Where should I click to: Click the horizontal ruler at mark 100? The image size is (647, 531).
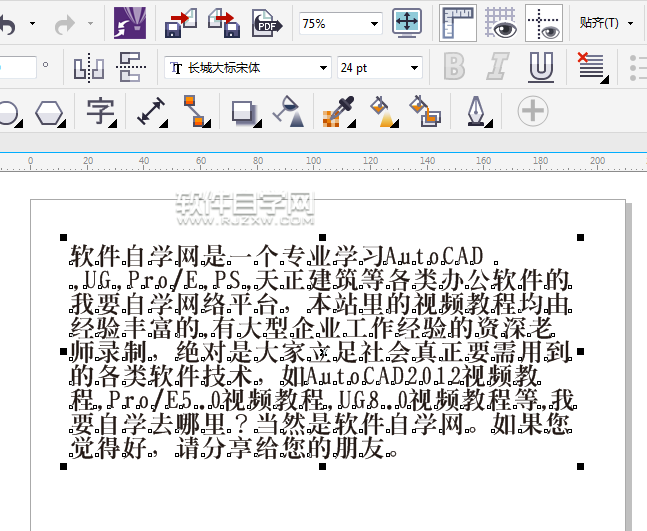click(x=313, y=161)
